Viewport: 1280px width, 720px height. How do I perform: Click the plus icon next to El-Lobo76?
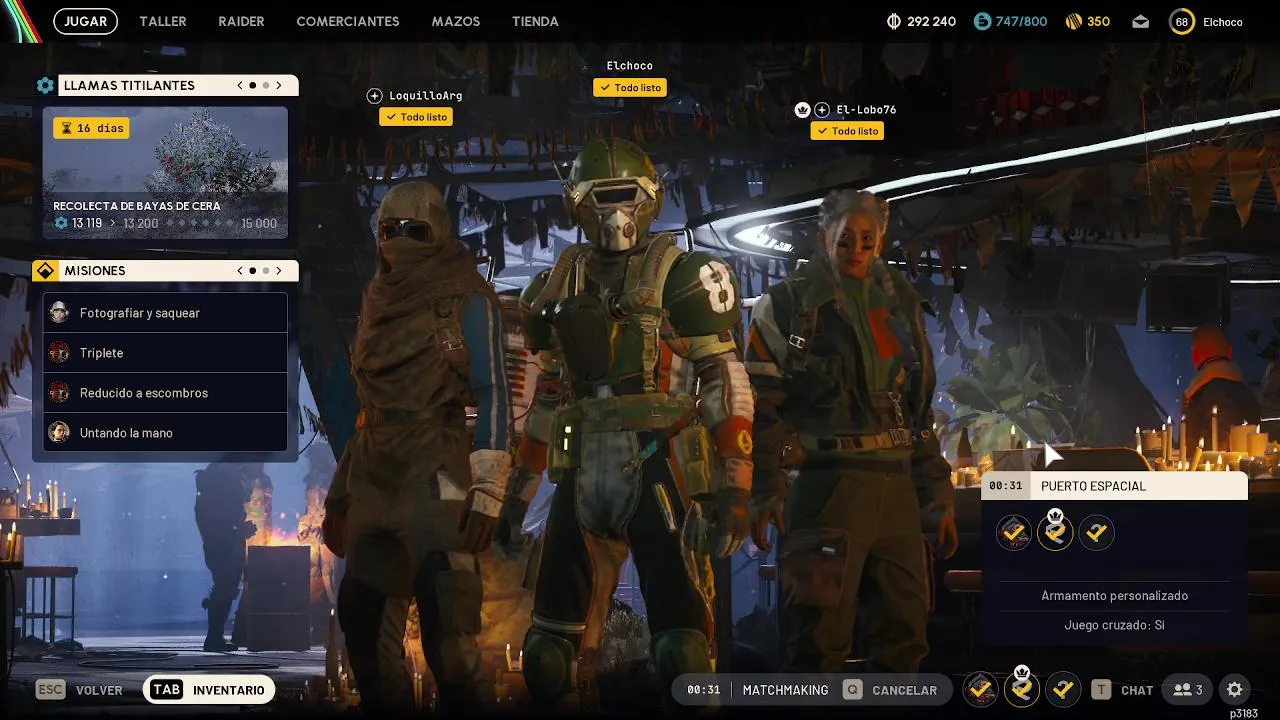click(x=821, y=110)
